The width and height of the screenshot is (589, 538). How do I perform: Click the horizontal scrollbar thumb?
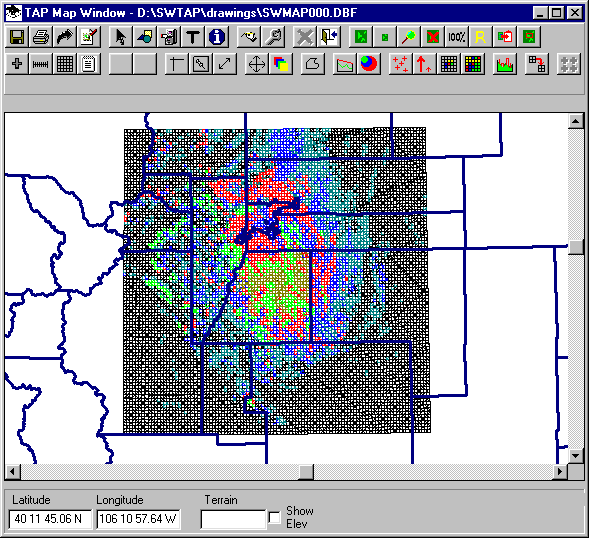tap(306, 472)
